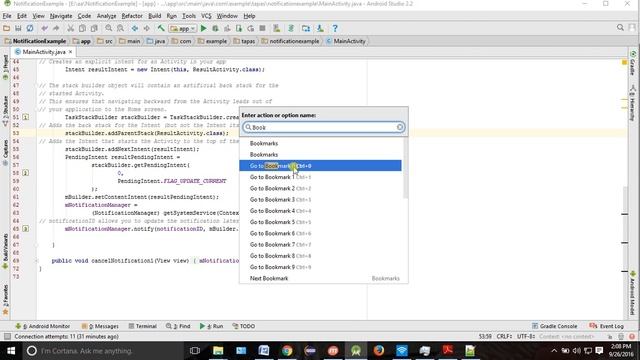
Task: Click the Search Everywhere magnifier icon
Action: 620,27
